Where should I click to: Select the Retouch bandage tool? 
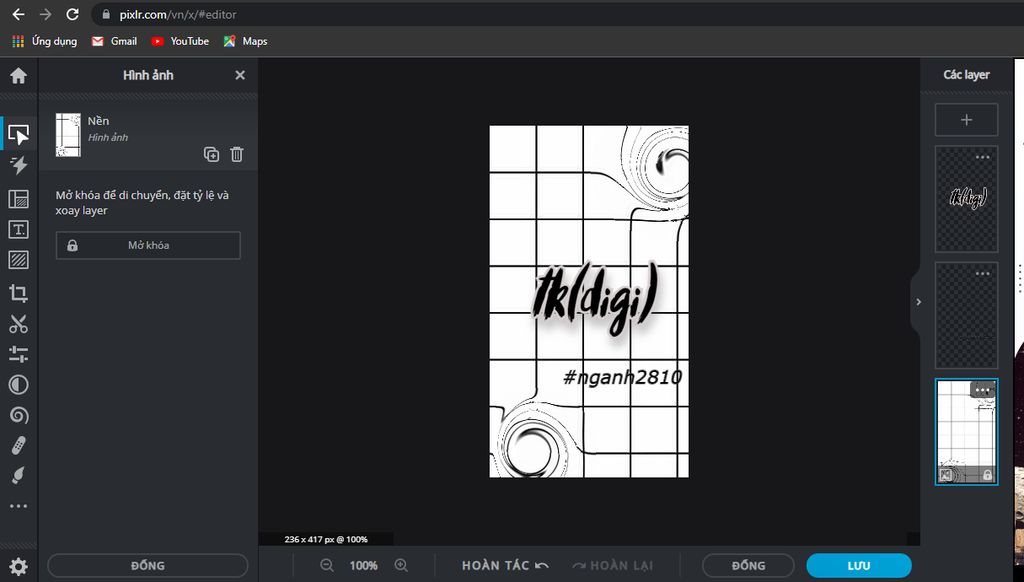point(18,446)
